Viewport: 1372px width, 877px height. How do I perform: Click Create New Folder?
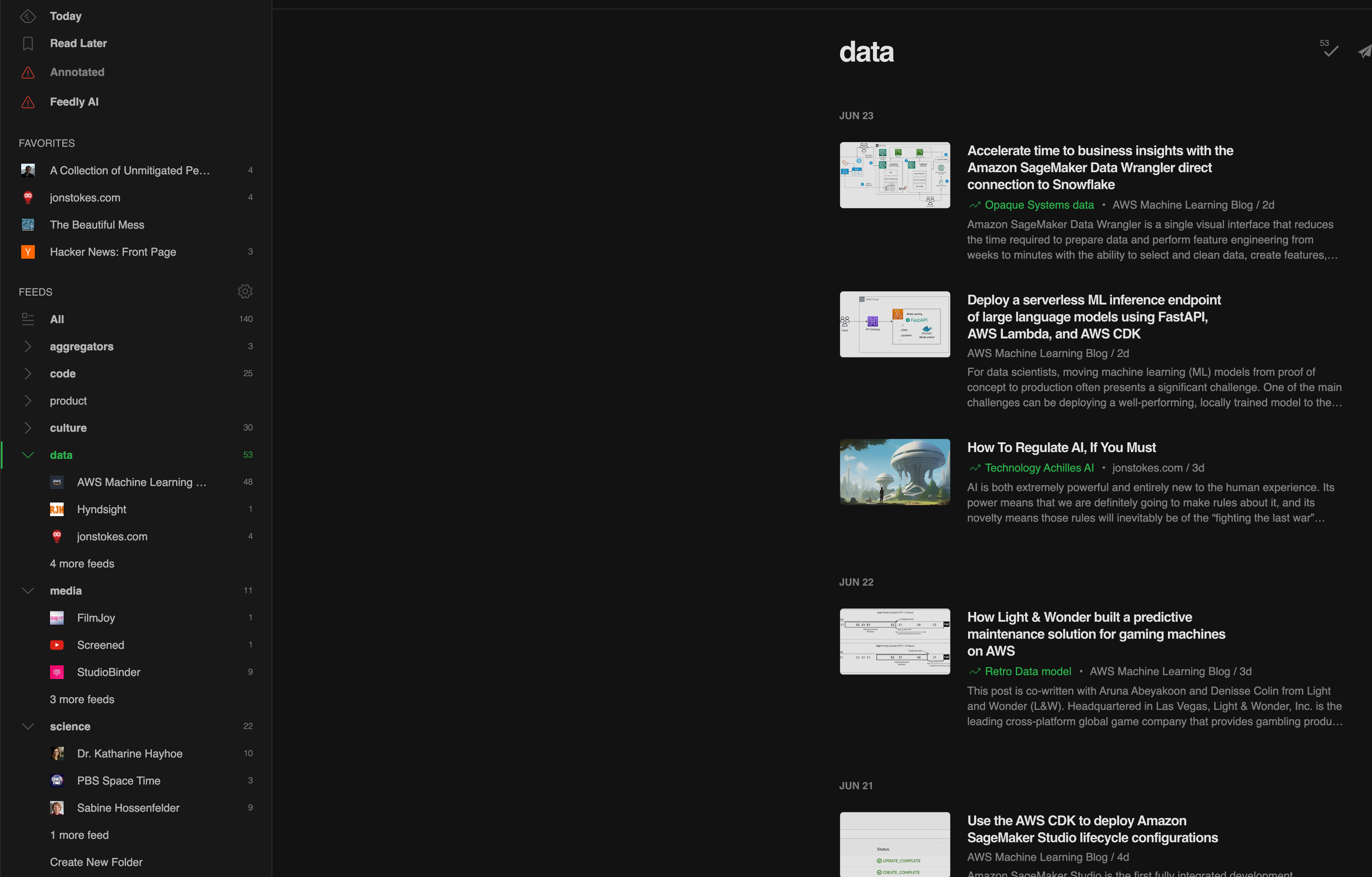[96, 862]
